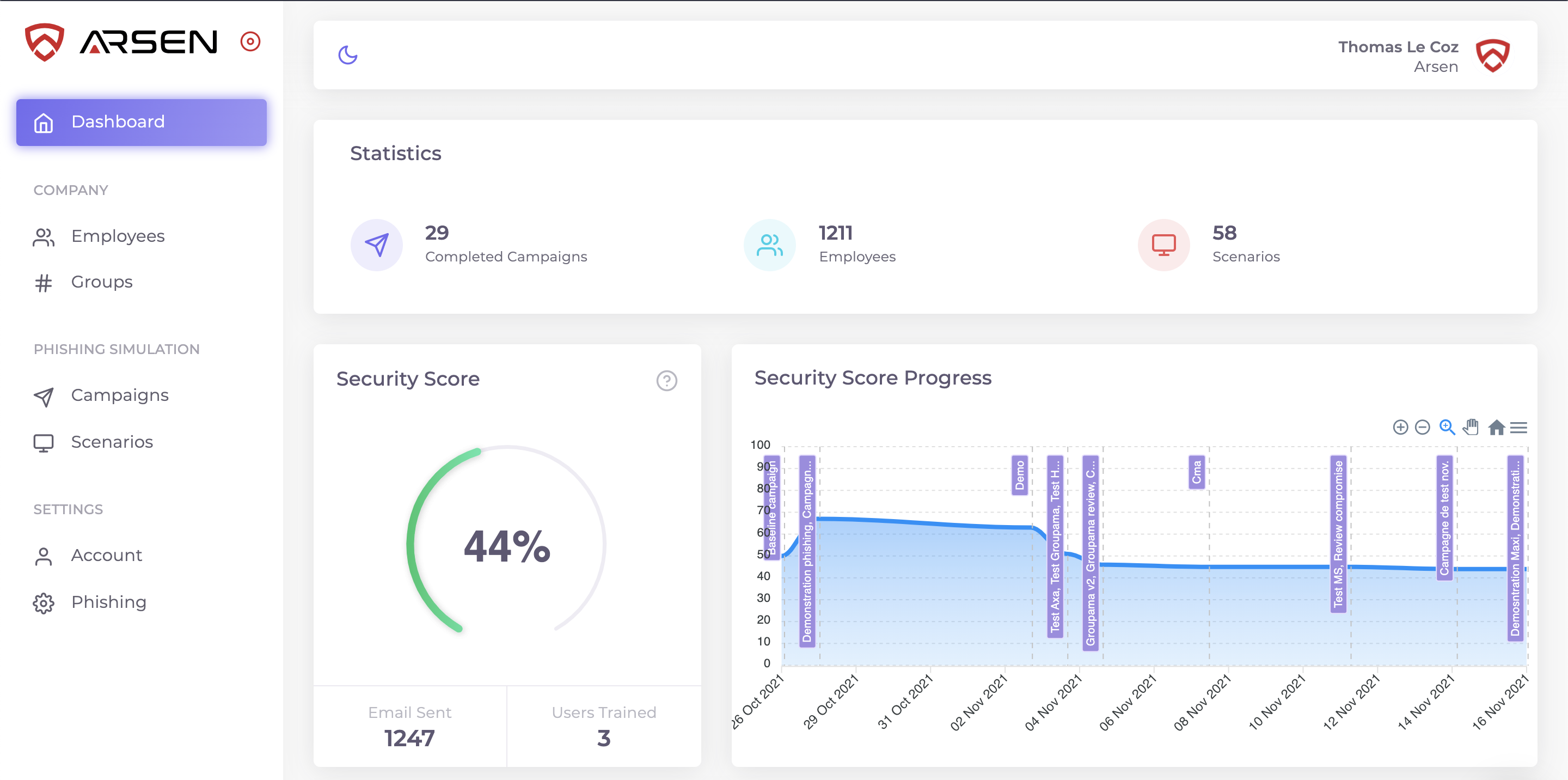The height and width of the screenshot is (780, 1568).
Task: Zoom in on the Security Score Progress chart
Action: click(x=1401, y=428)
